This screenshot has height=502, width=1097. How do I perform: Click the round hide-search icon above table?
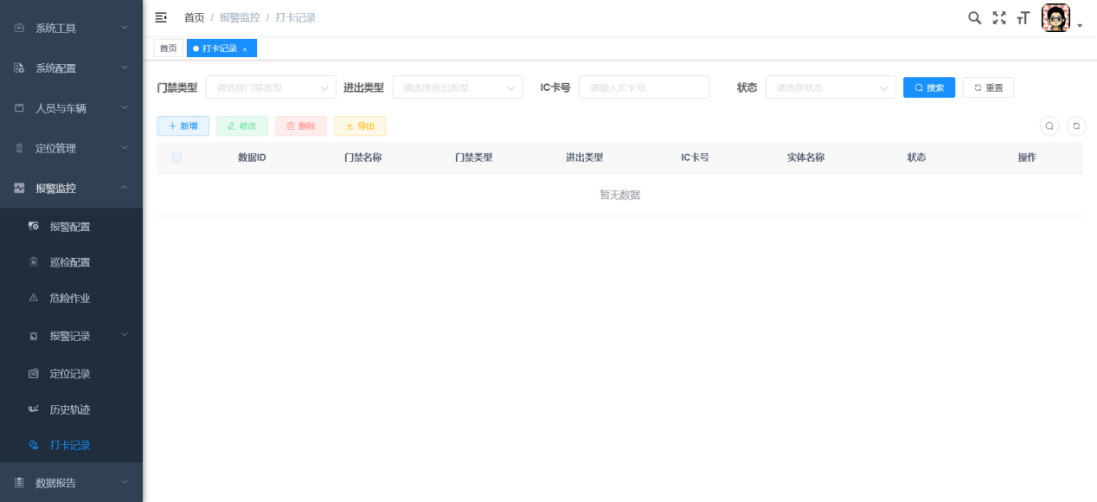click(1049, 126)
